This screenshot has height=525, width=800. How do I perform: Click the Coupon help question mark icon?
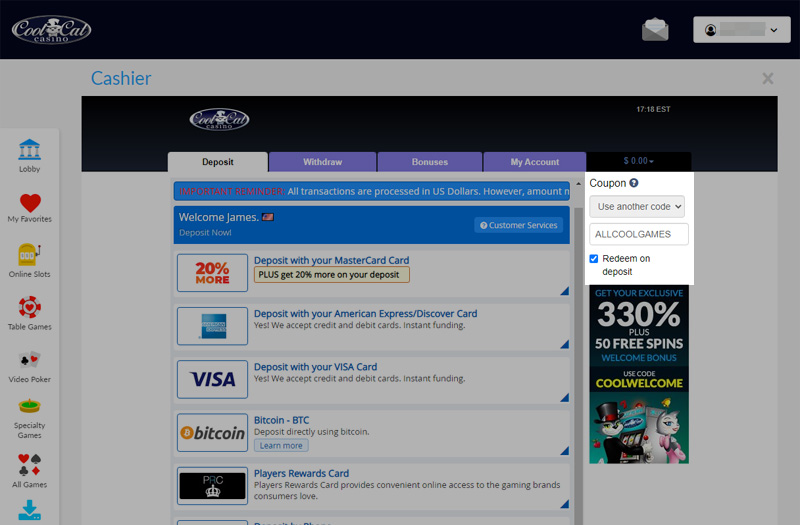pyautogui.click(x=634, y=183)
